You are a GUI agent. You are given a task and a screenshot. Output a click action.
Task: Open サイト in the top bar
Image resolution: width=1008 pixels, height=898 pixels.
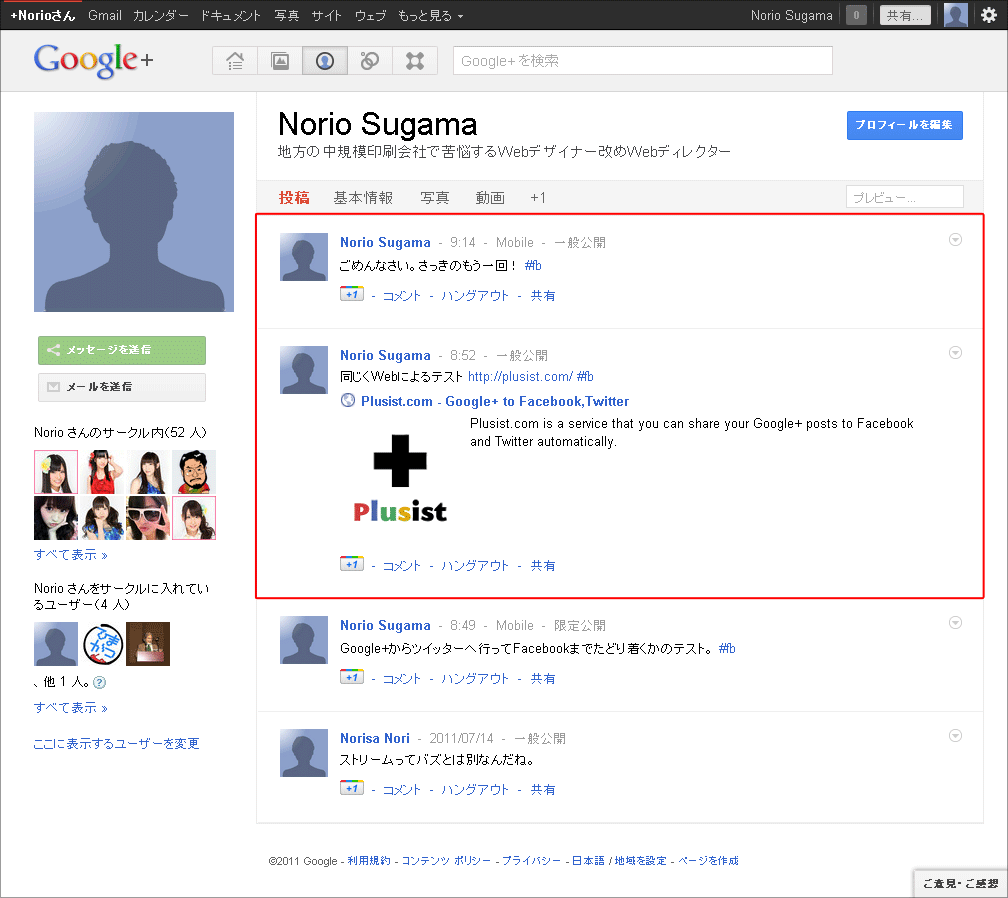coord(327,15)
